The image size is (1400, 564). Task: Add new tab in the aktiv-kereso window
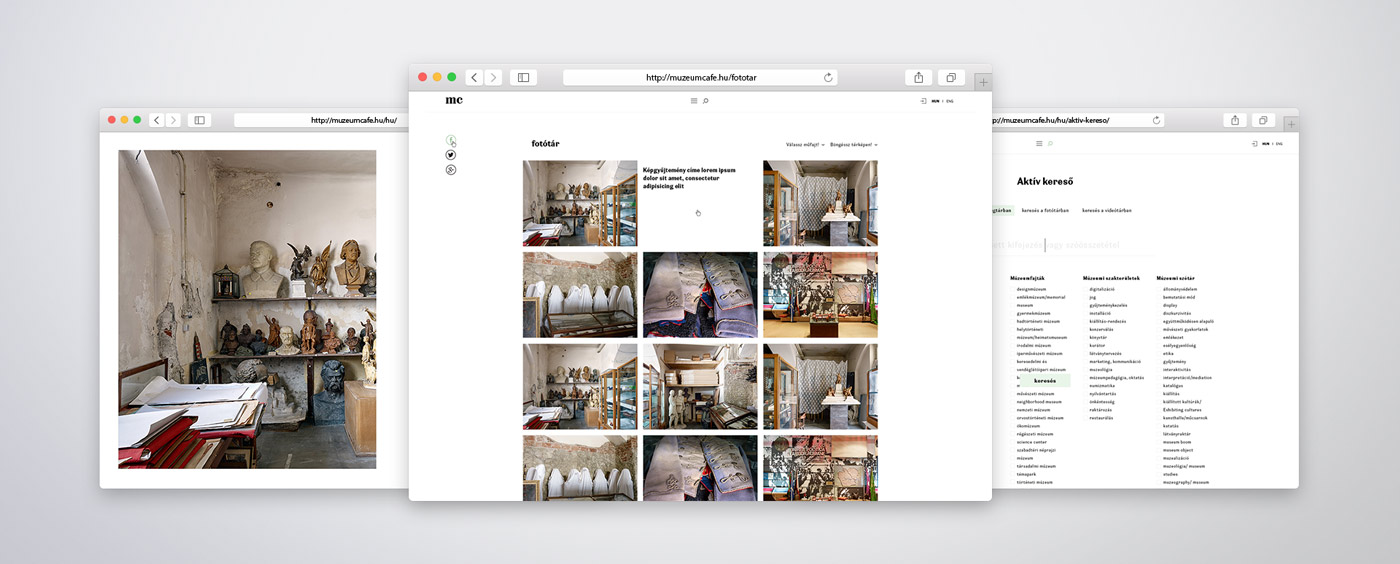1290,124
